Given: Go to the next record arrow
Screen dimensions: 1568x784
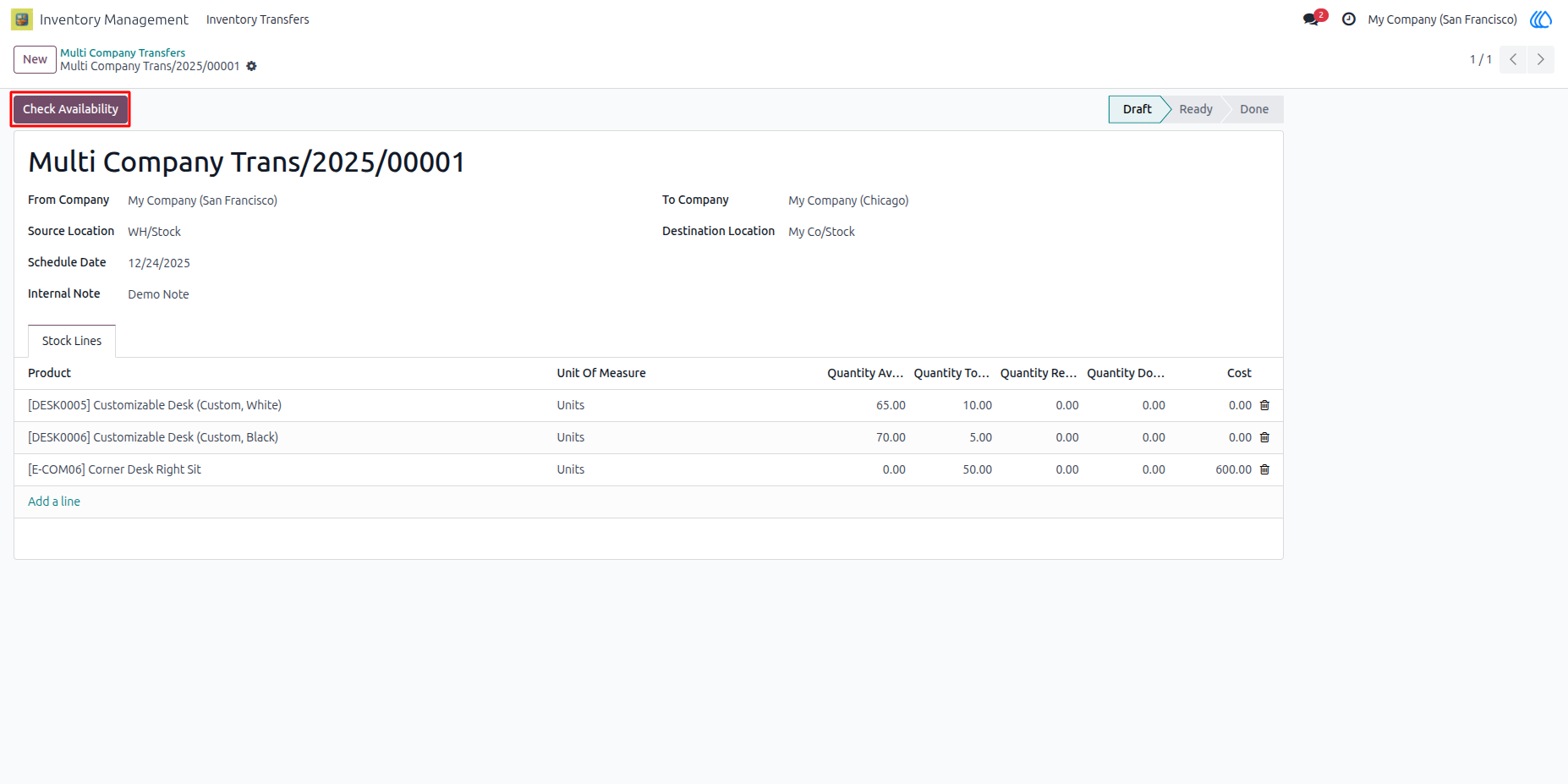Looking at the screenshot, I should tap(1540, 59).
